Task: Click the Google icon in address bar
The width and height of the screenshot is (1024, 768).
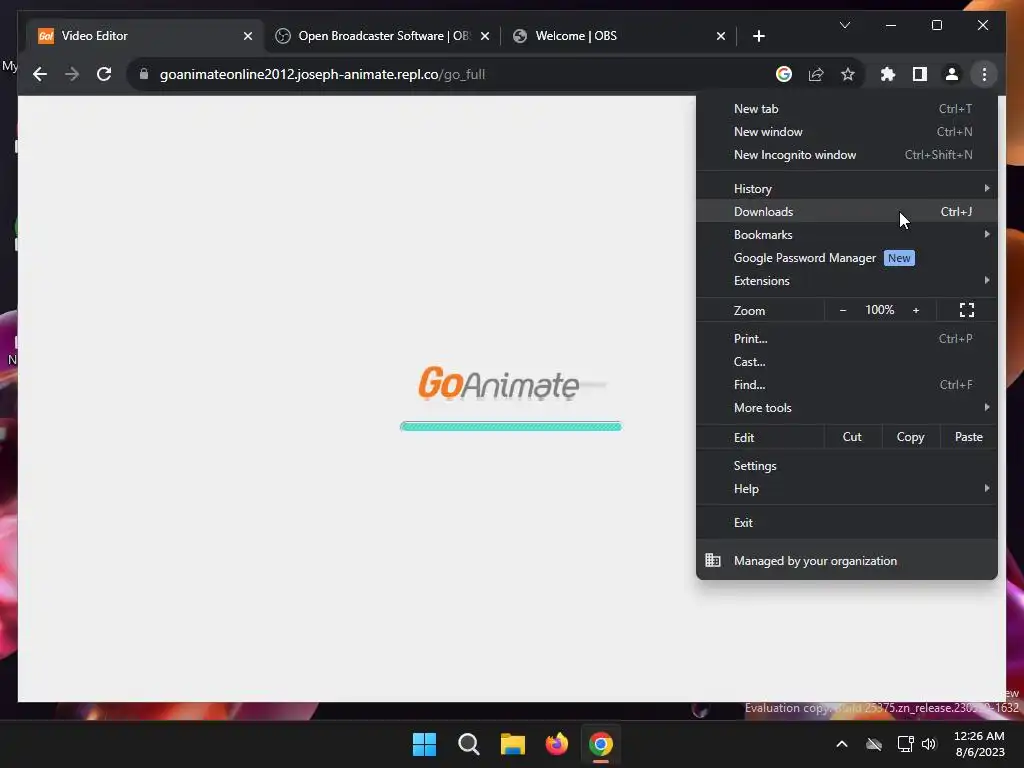Action: pos(784,74)
